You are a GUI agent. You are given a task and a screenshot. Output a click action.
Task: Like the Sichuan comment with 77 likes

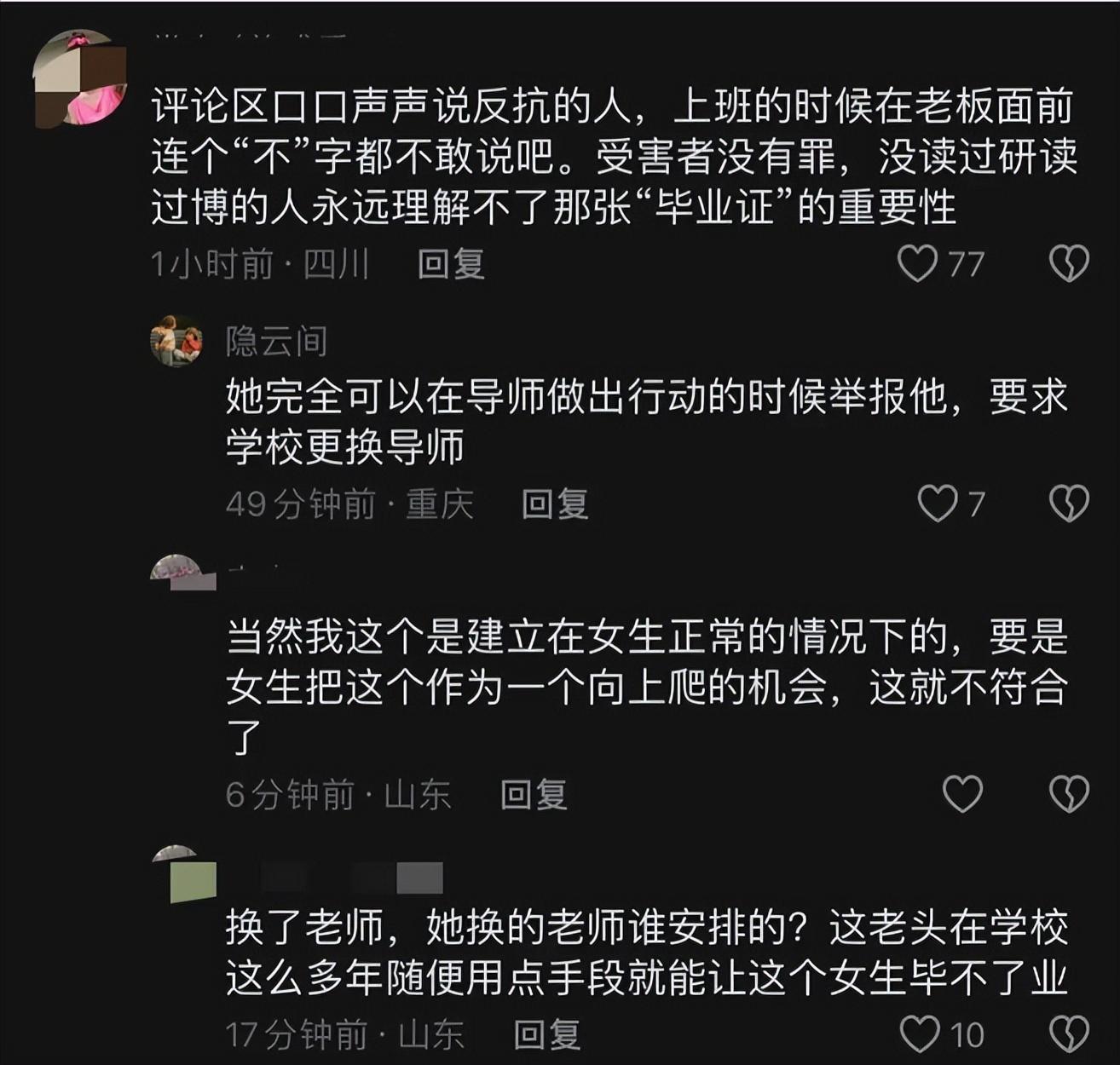(918, 264)
